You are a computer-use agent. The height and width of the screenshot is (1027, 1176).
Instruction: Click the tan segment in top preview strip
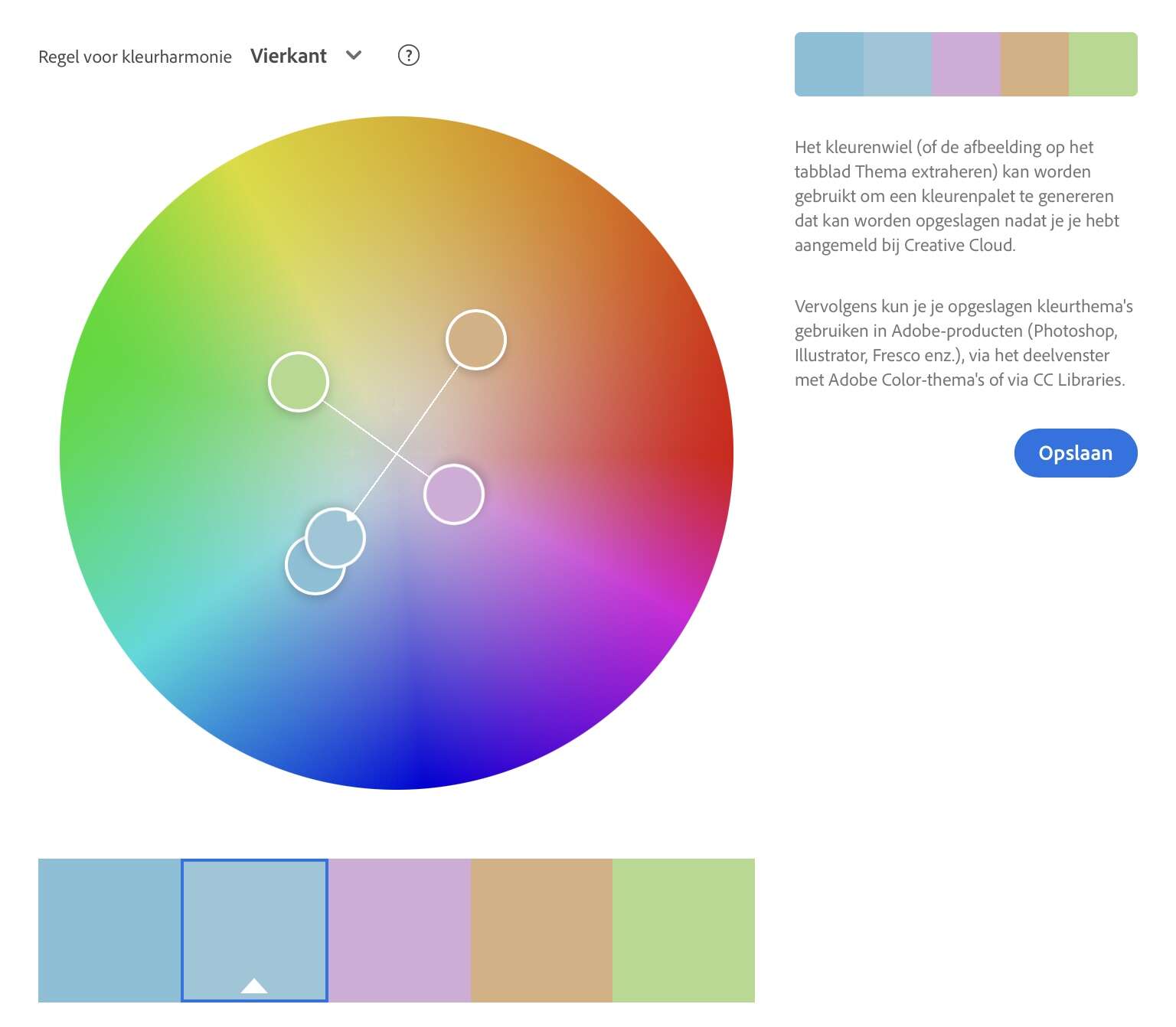tap(1034, 64)
